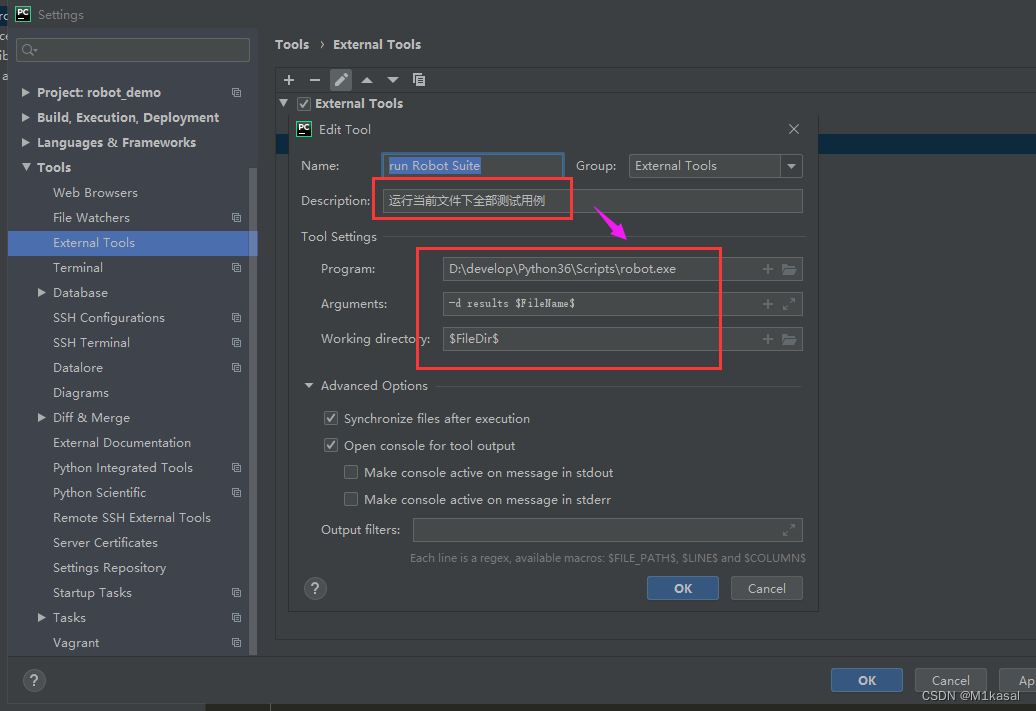Focus the settings search box

(133, 50)
